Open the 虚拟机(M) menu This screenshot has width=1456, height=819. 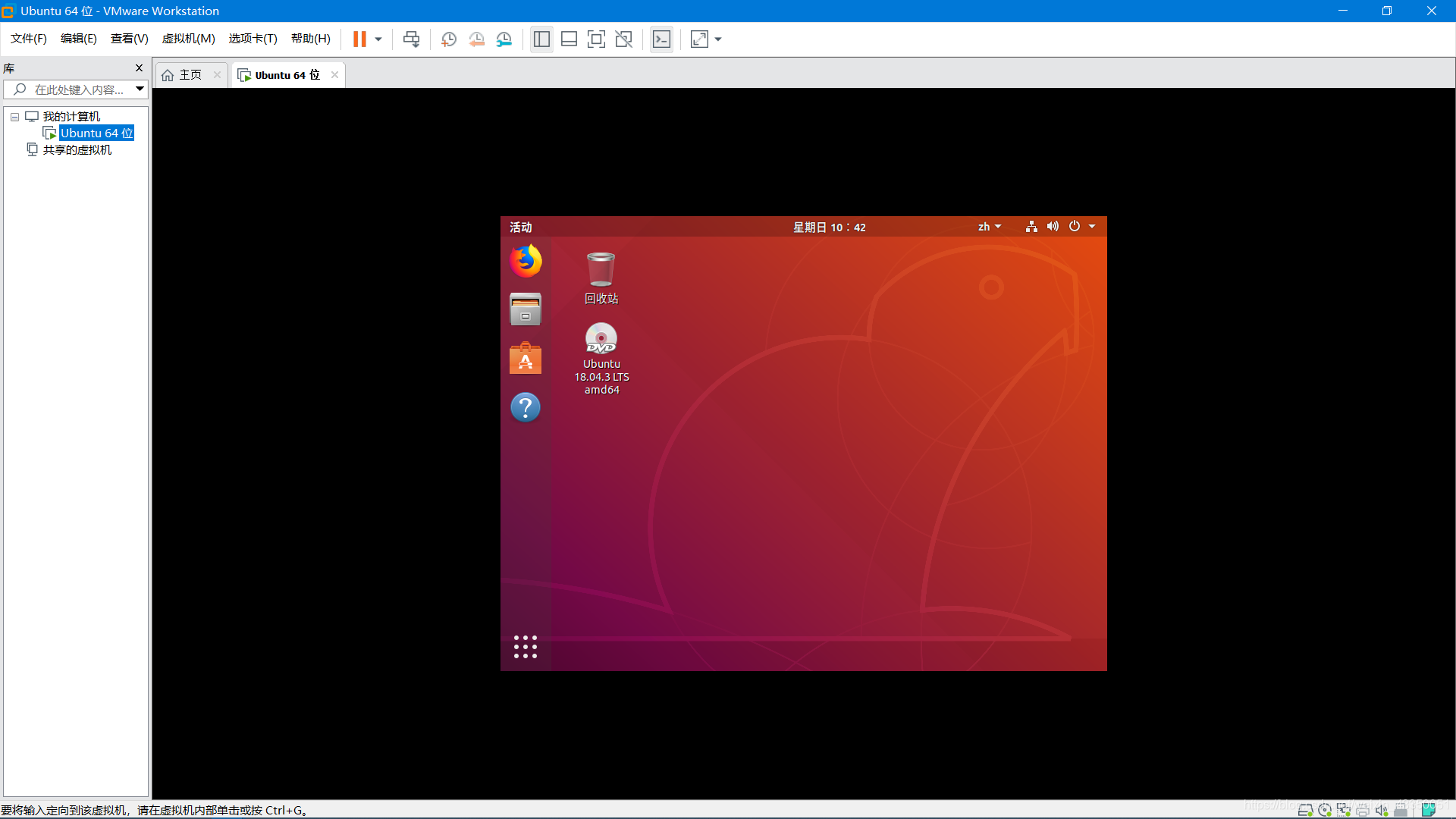tap(188, 39)
